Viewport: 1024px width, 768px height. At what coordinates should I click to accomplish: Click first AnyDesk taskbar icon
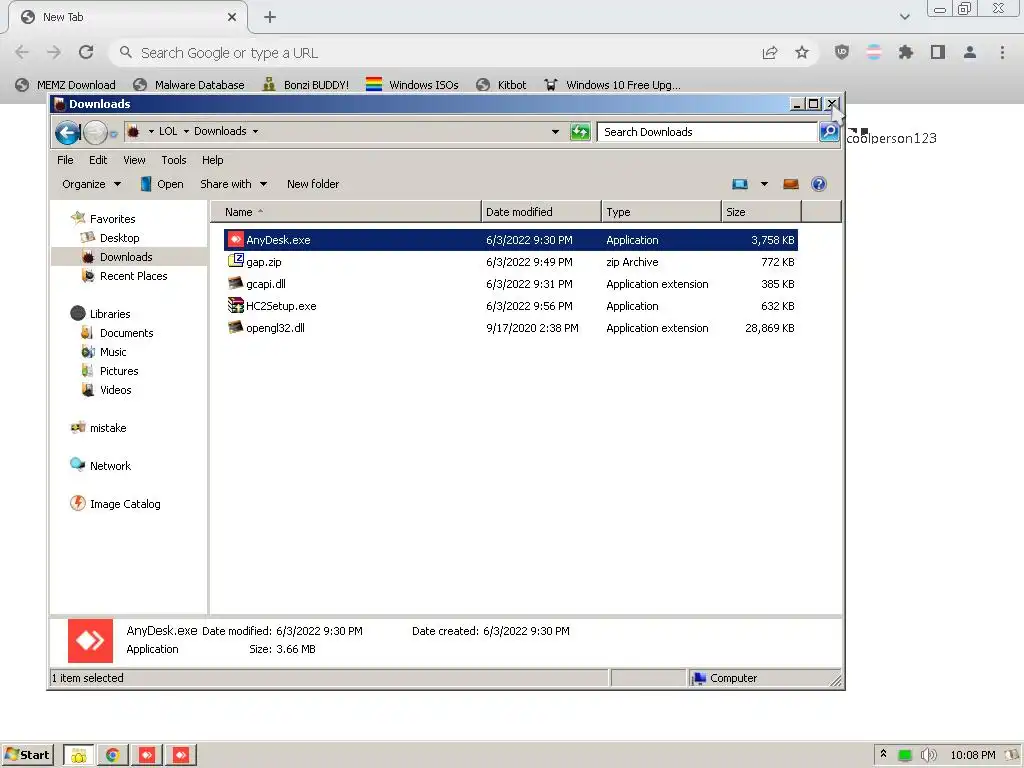[x=146, y=755]
